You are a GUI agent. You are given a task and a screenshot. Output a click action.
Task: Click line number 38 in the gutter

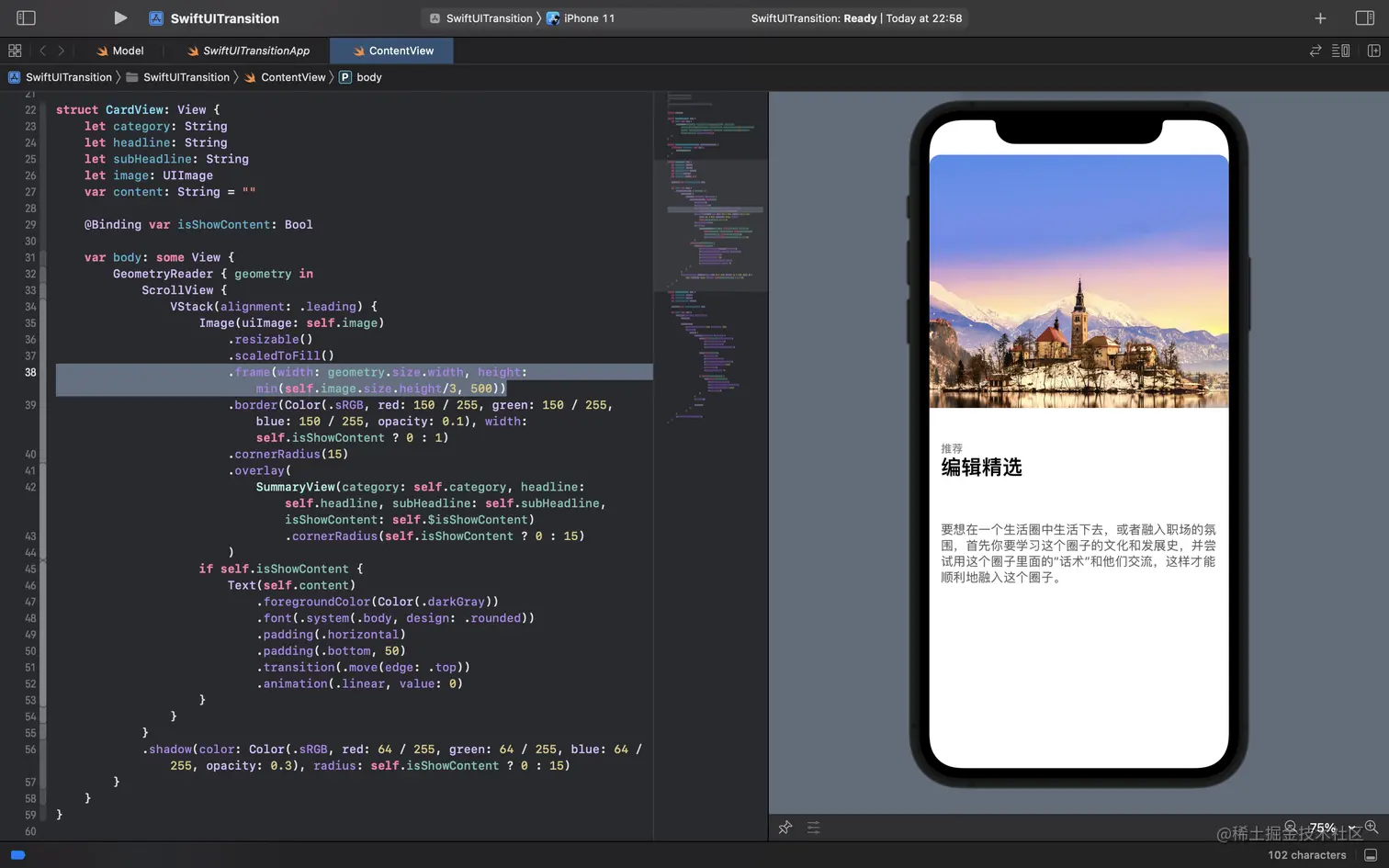tap(30, 372)
